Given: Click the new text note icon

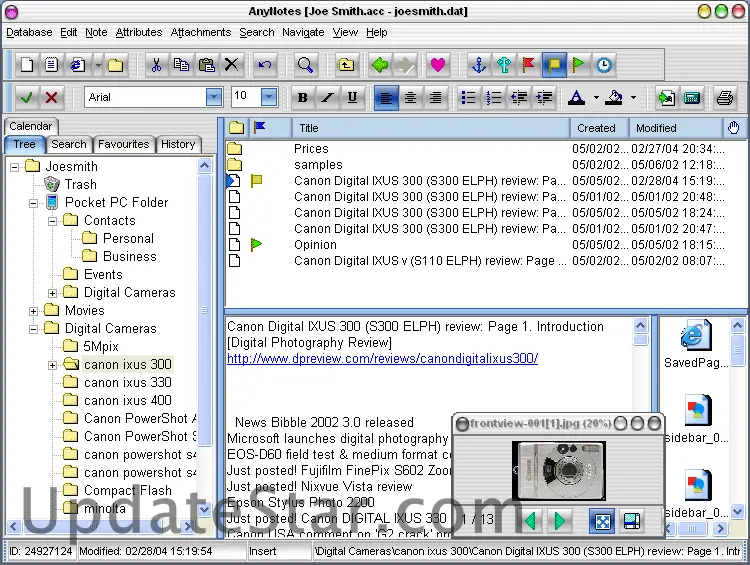Looking at the screenshot, I should click(x=52, y=65).
